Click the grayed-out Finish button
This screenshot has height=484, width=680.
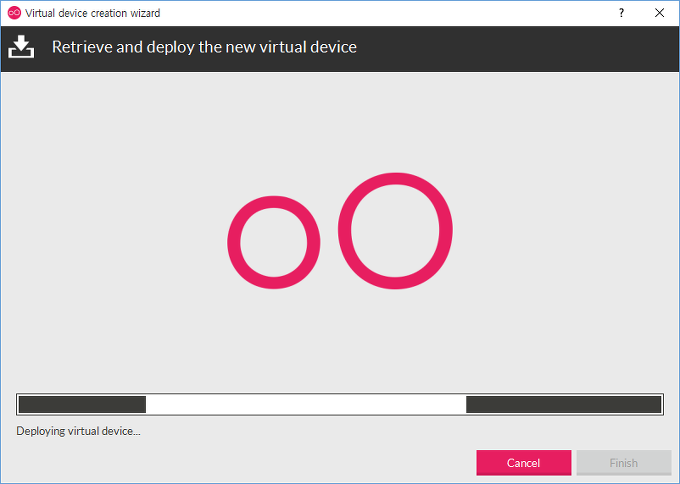[x=624, y=463]
